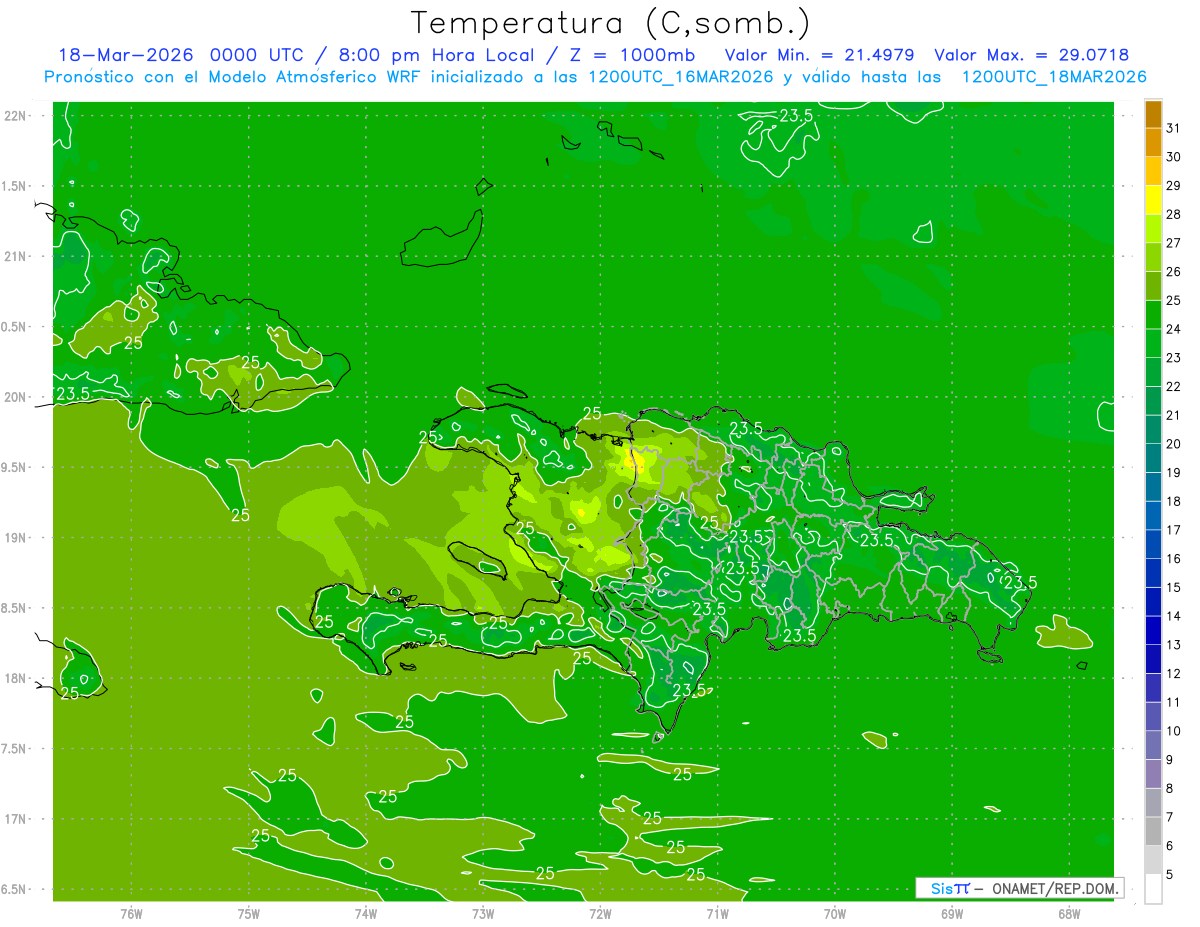
Task: Click the "9.5N" latitude axis label
Action: click(15, 467)
